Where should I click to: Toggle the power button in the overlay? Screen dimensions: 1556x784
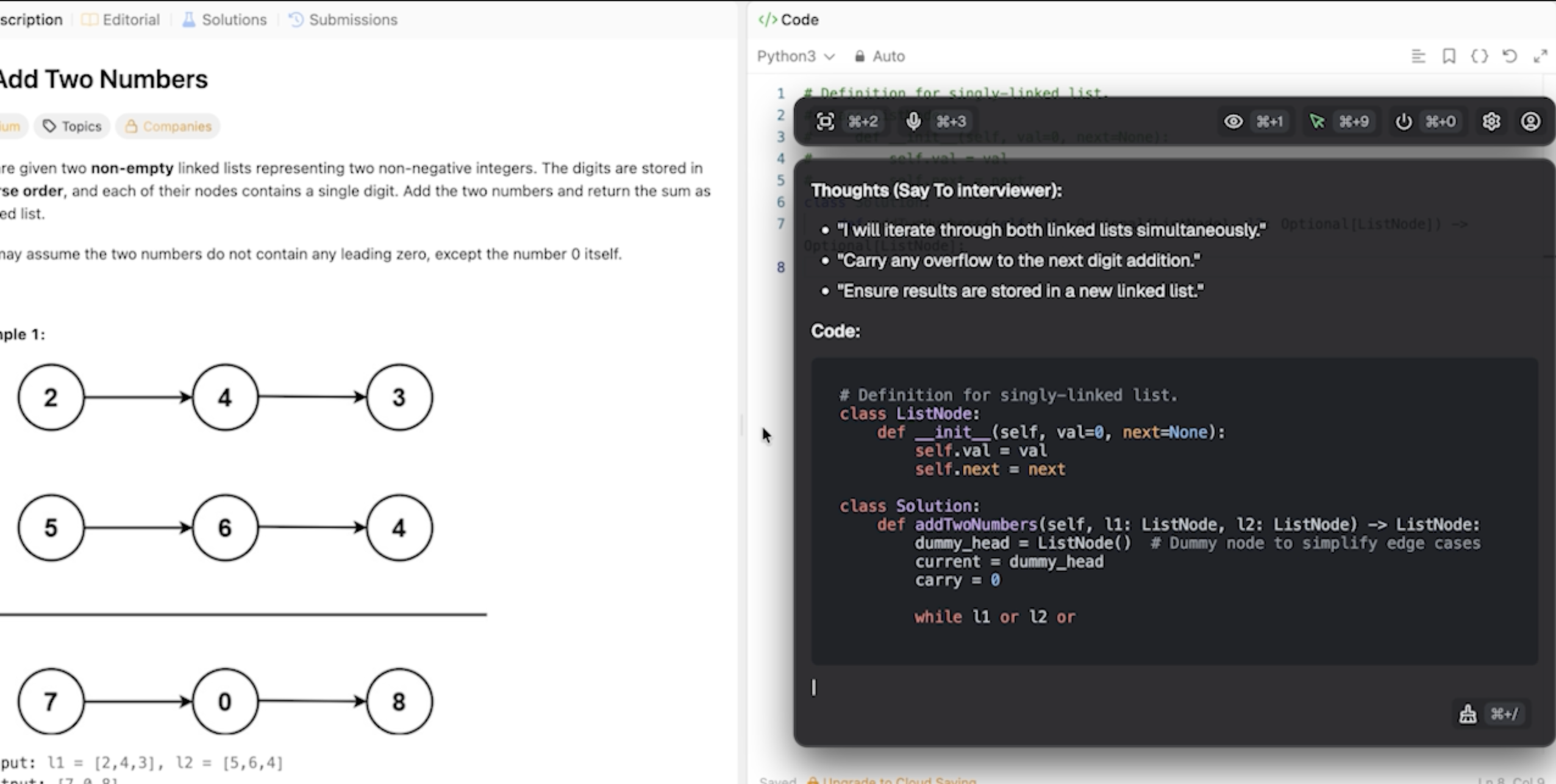click(1403, 121)
